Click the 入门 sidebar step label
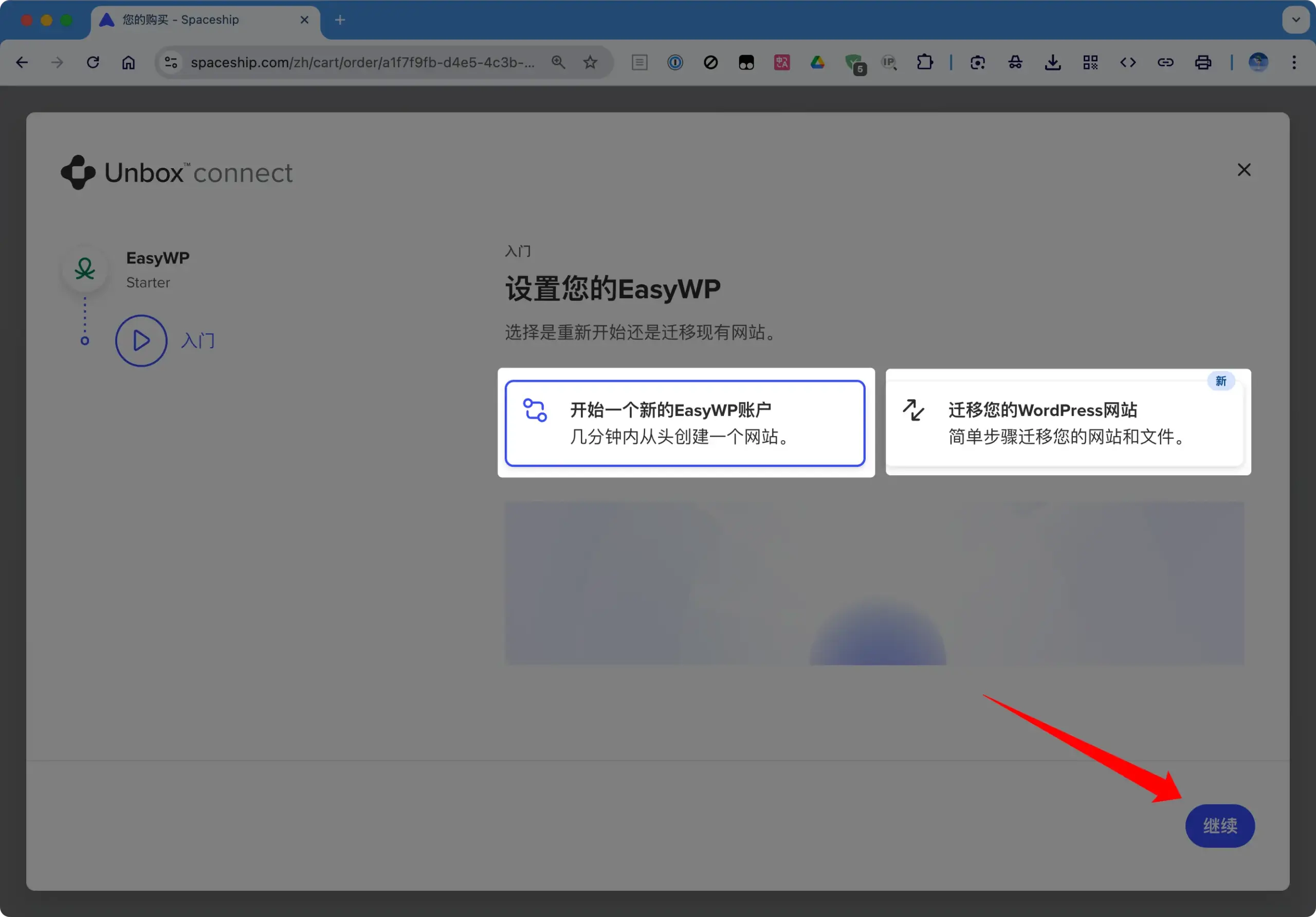 pos(198,340)
